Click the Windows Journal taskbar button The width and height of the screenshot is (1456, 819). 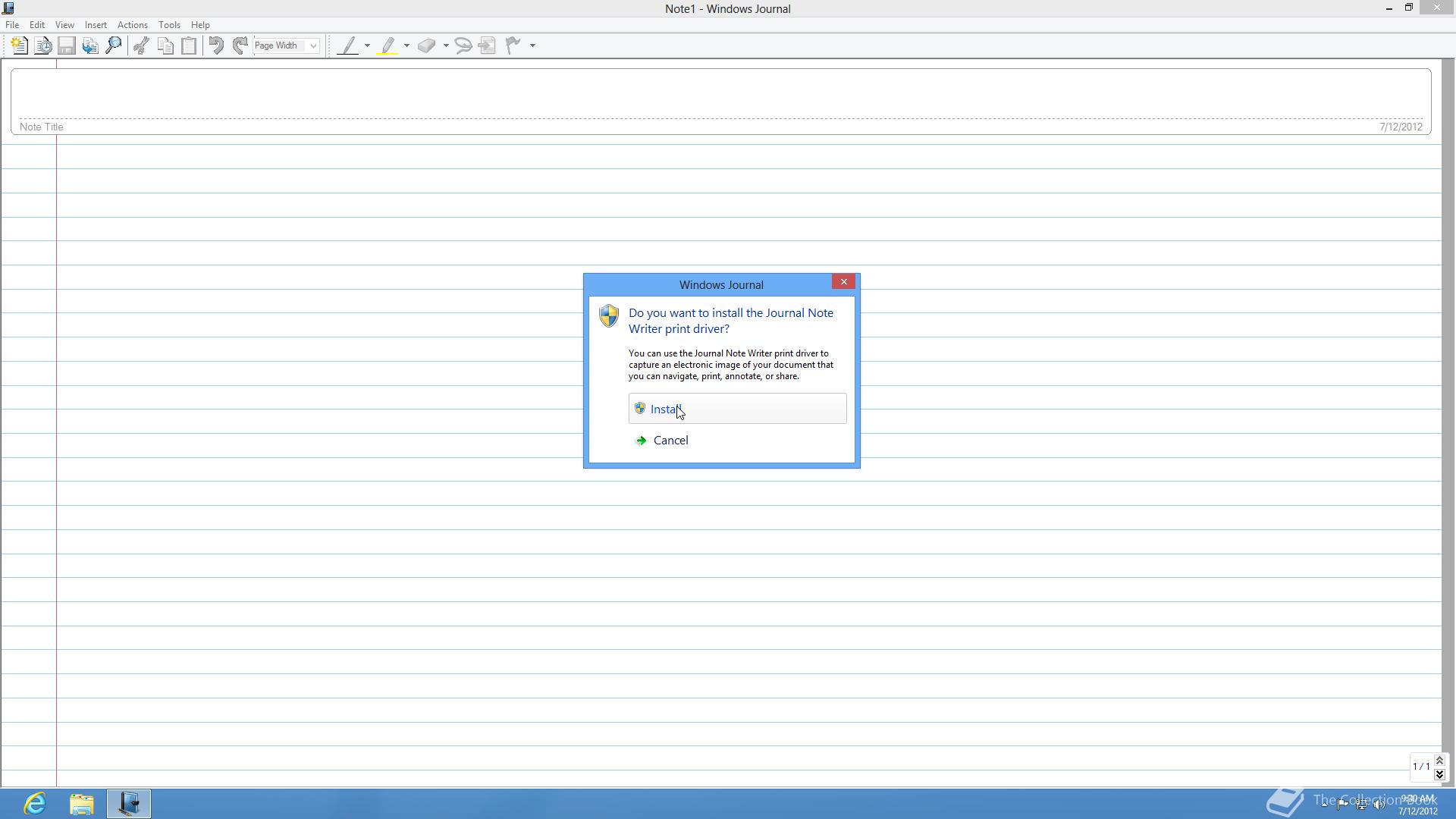click(129, 804)
